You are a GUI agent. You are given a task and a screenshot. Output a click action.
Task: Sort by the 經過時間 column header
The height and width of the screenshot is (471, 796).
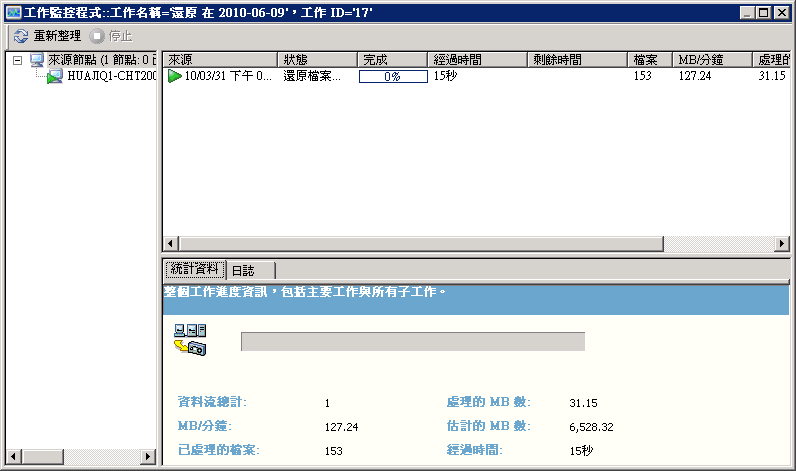point(477,60)
